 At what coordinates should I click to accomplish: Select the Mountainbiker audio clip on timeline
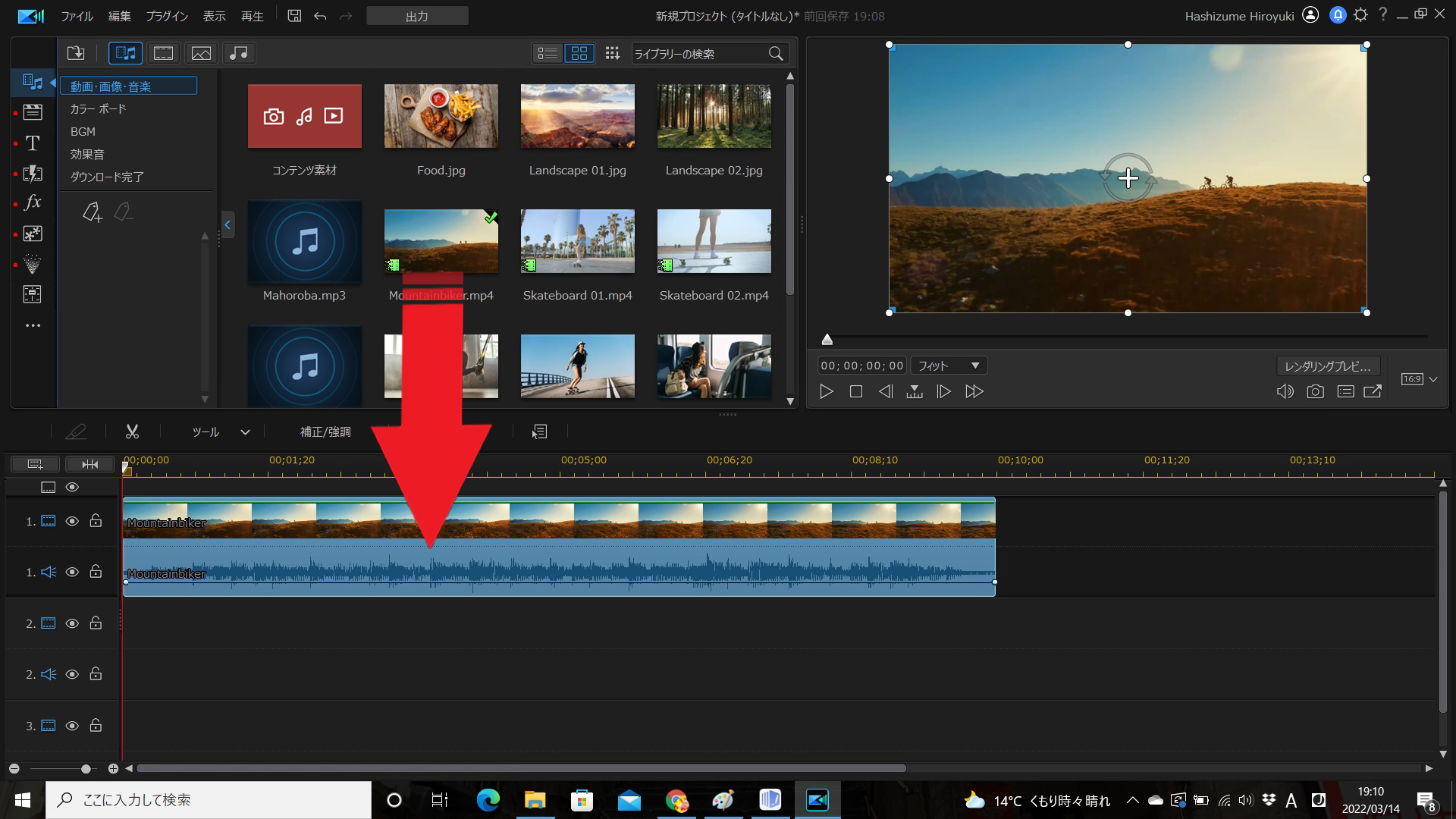coord(559,569)
